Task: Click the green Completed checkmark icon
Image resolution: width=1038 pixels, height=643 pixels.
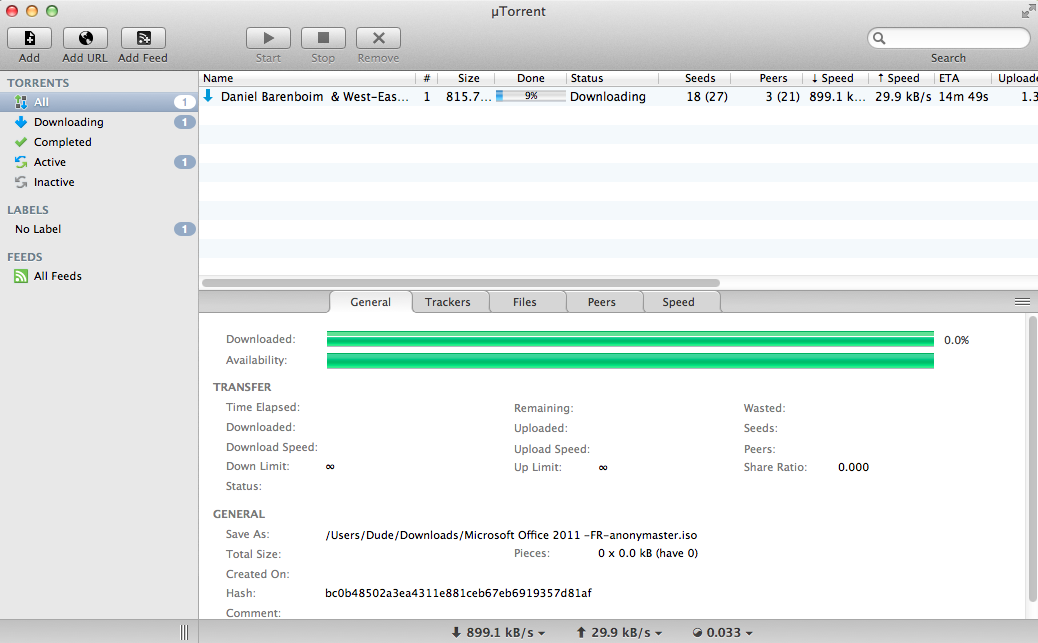Action: click(x=21, y=142)
